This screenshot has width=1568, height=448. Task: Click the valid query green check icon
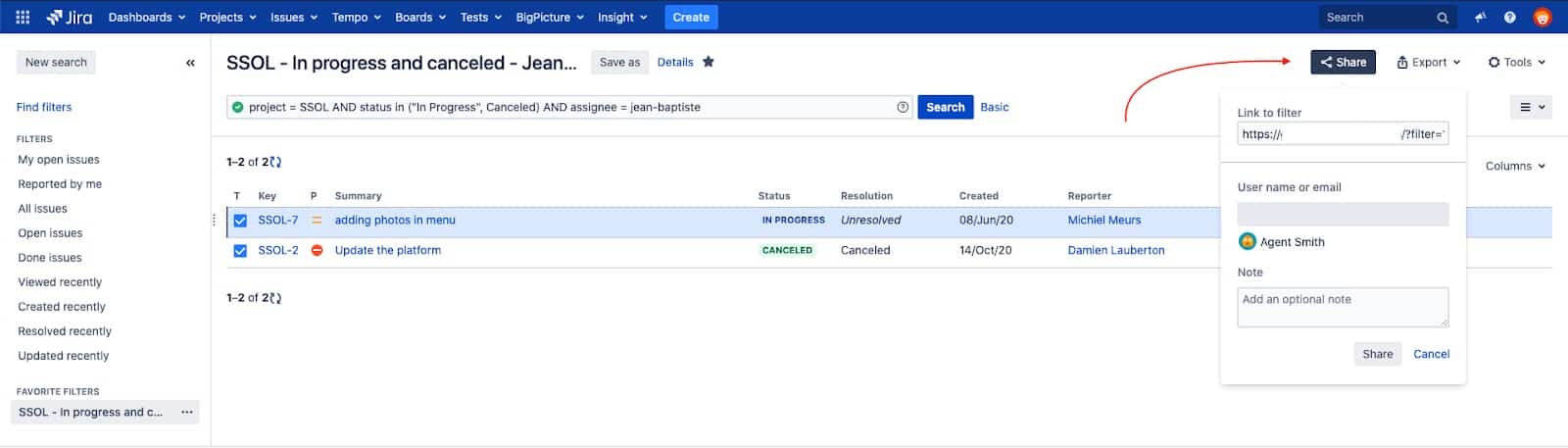(237, 107)
